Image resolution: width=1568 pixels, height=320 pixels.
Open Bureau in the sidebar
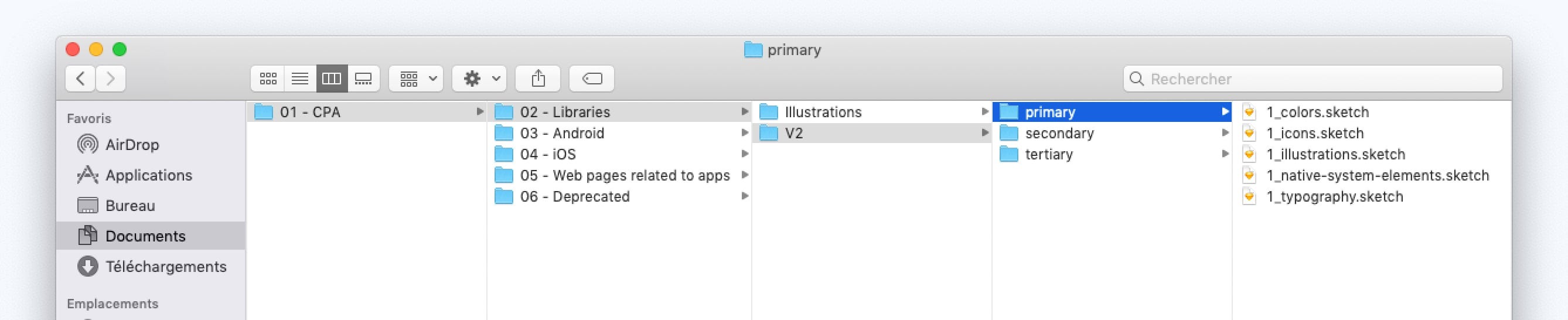point(151,206)
